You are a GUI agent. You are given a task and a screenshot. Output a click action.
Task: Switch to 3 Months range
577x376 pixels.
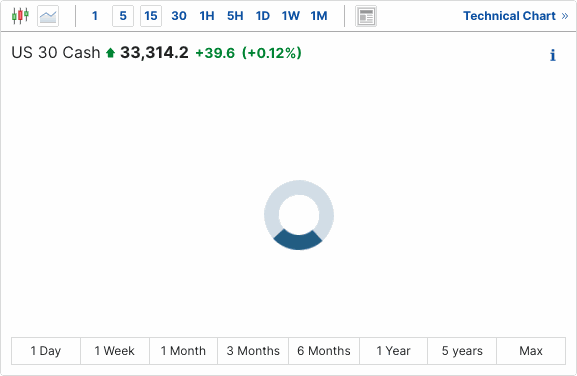click(x=253, y=351)
